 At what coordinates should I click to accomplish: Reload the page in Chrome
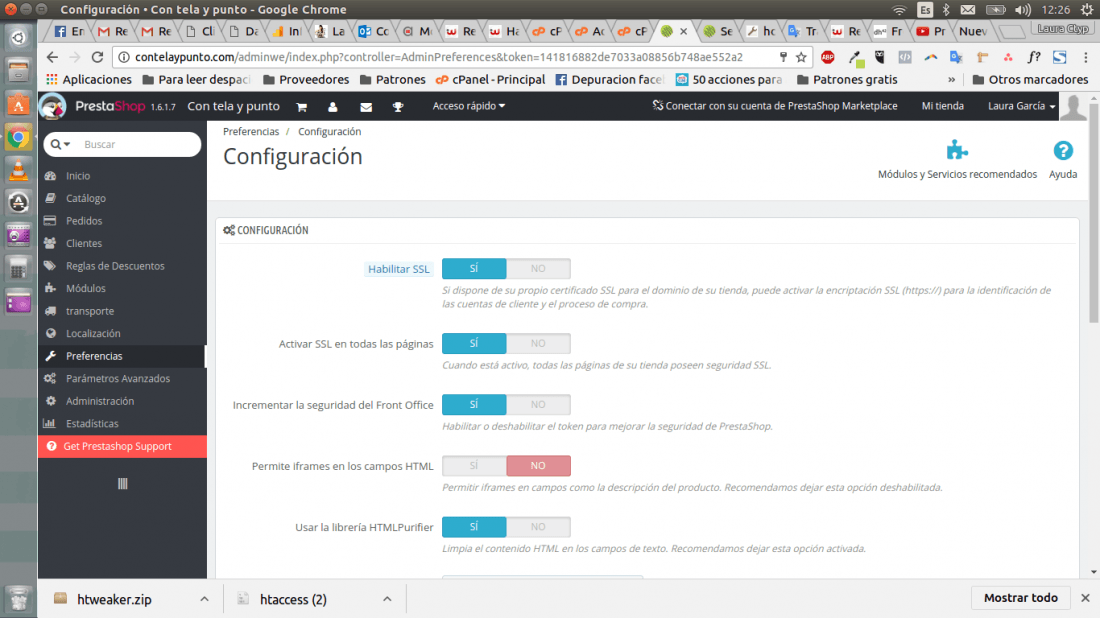[98, 57]
